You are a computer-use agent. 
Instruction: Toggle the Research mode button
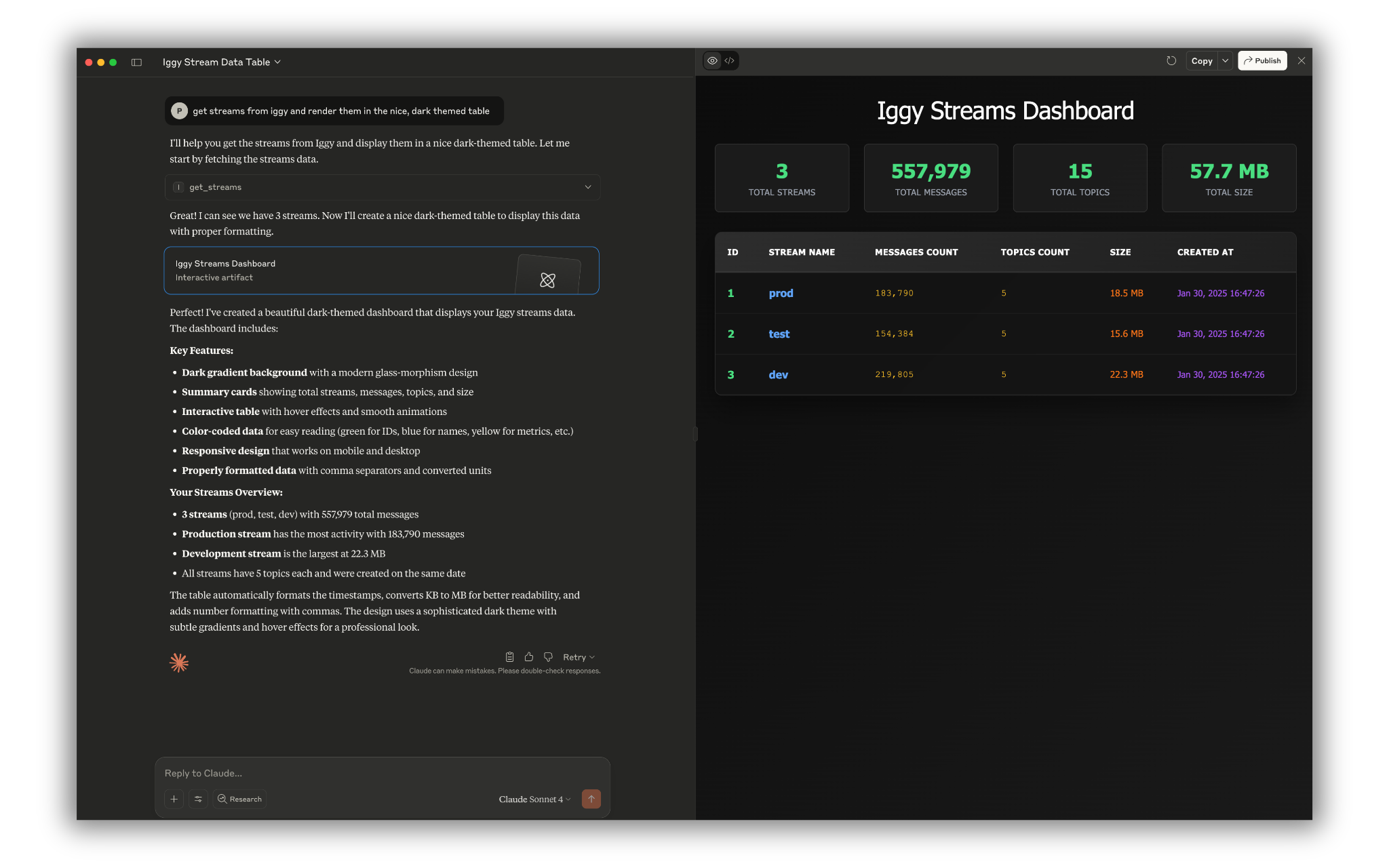240,799
